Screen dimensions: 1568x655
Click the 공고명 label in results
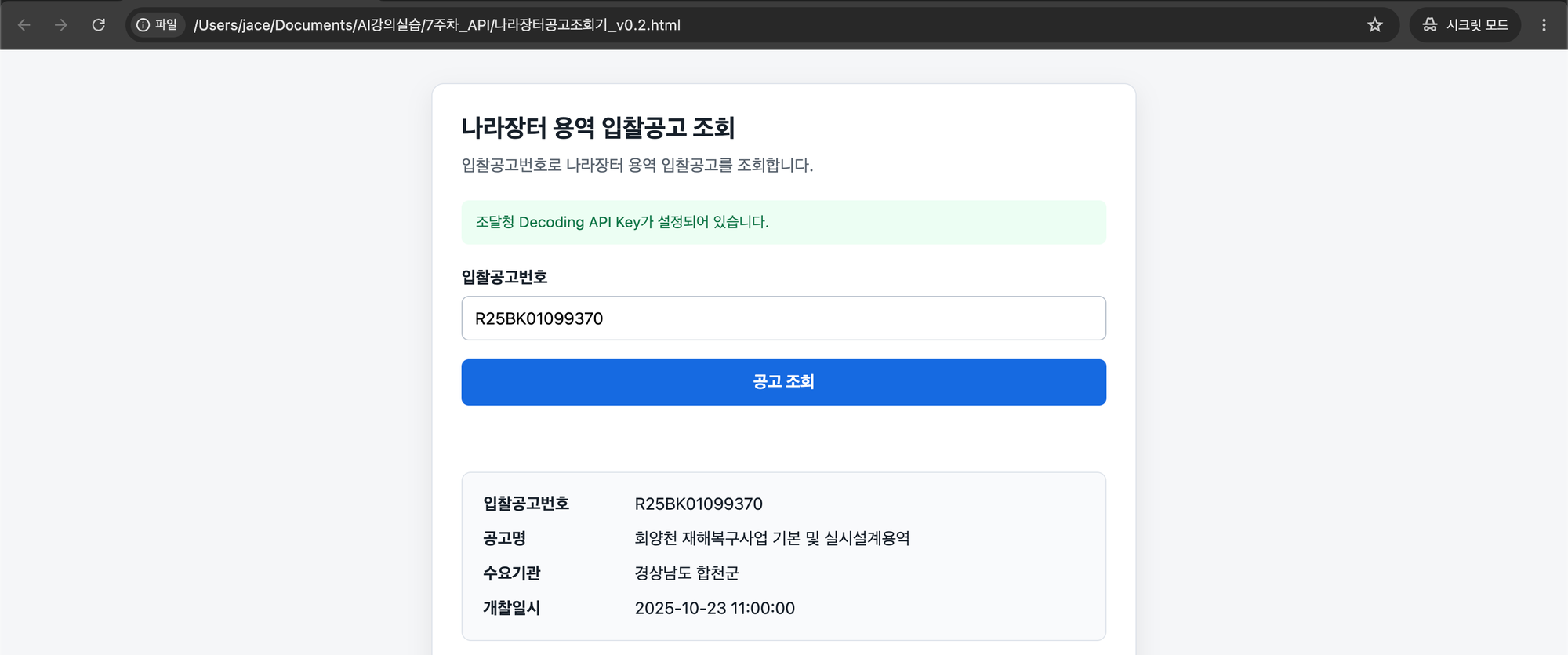504,538
